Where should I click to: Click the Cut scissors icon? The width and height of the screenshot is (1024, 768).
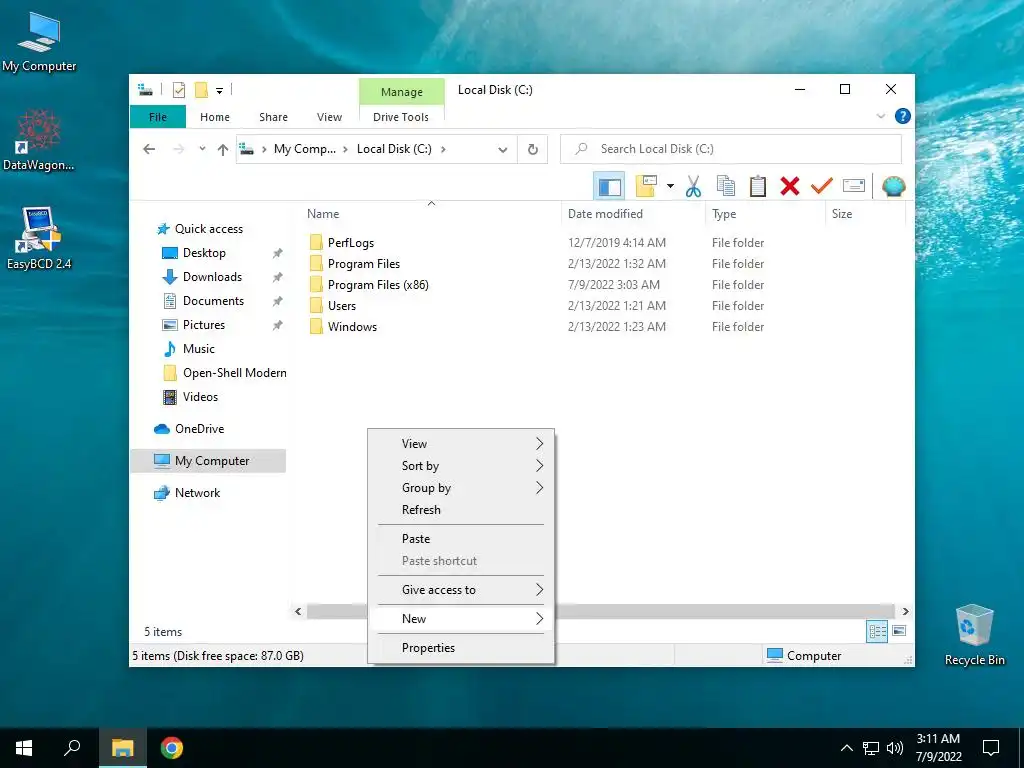(693, 187)
